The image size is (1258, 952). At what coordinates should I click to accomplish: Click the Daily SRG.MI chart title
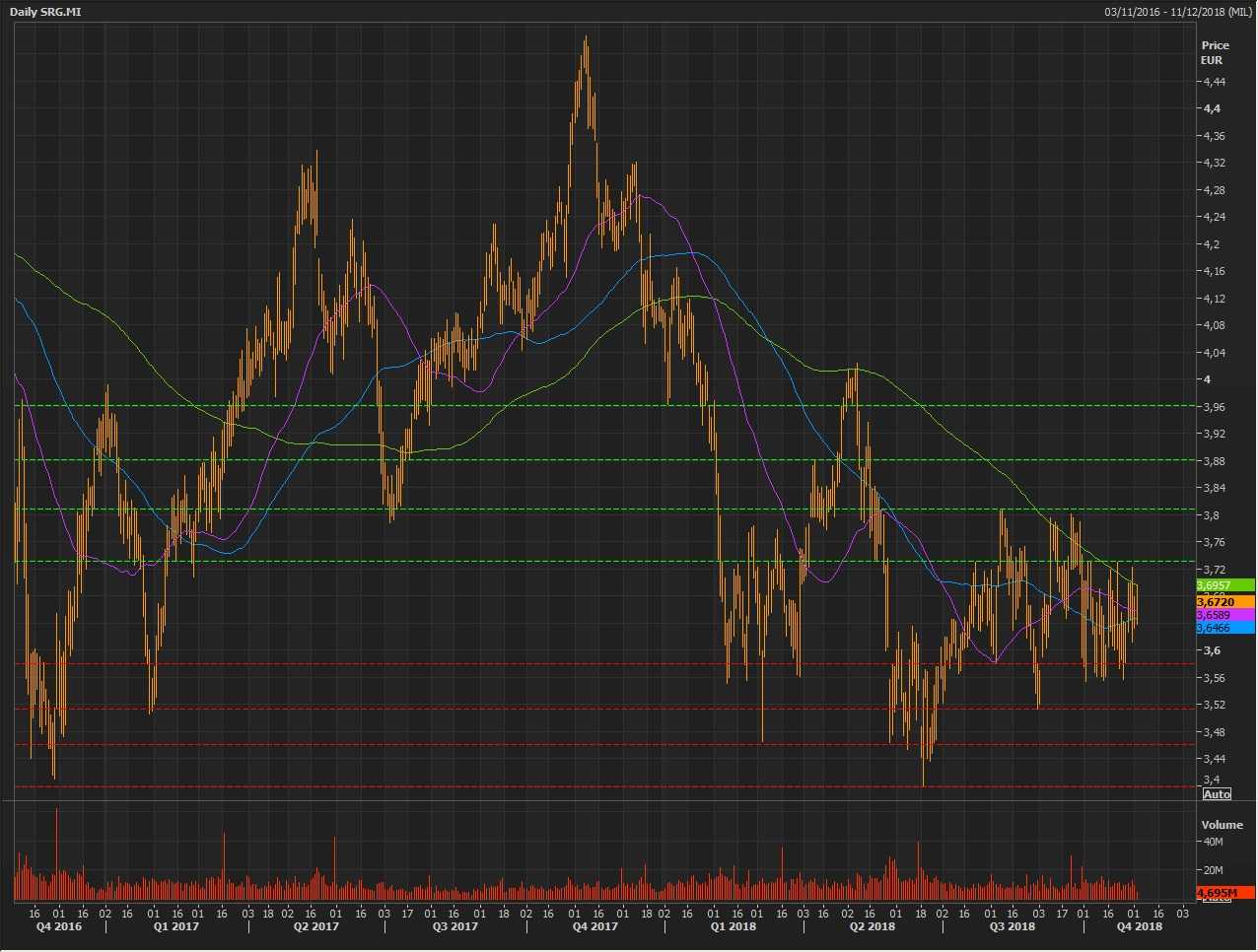45,11
